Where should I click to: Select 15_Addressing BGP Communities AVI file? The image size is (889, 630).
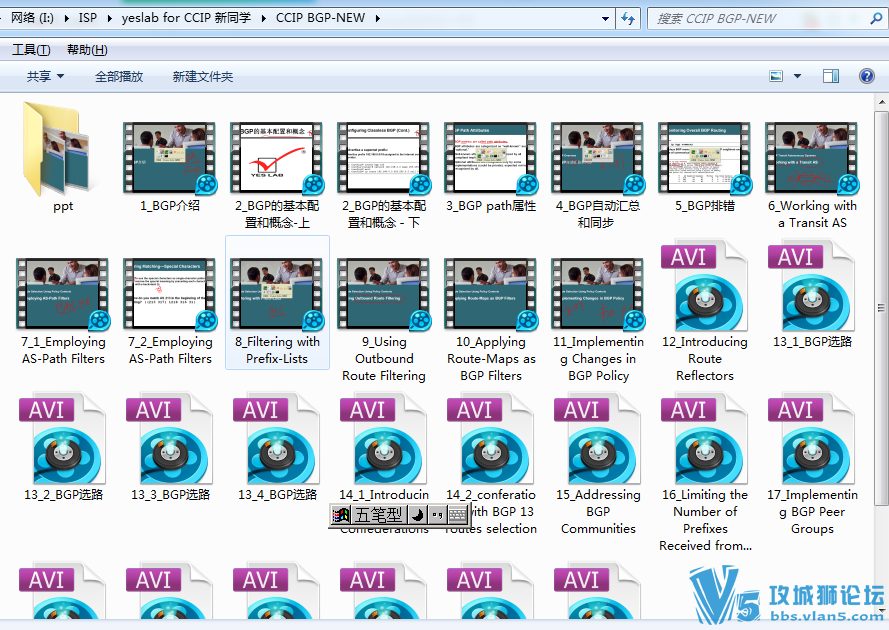pyautogui.click(x=598, y=465)
